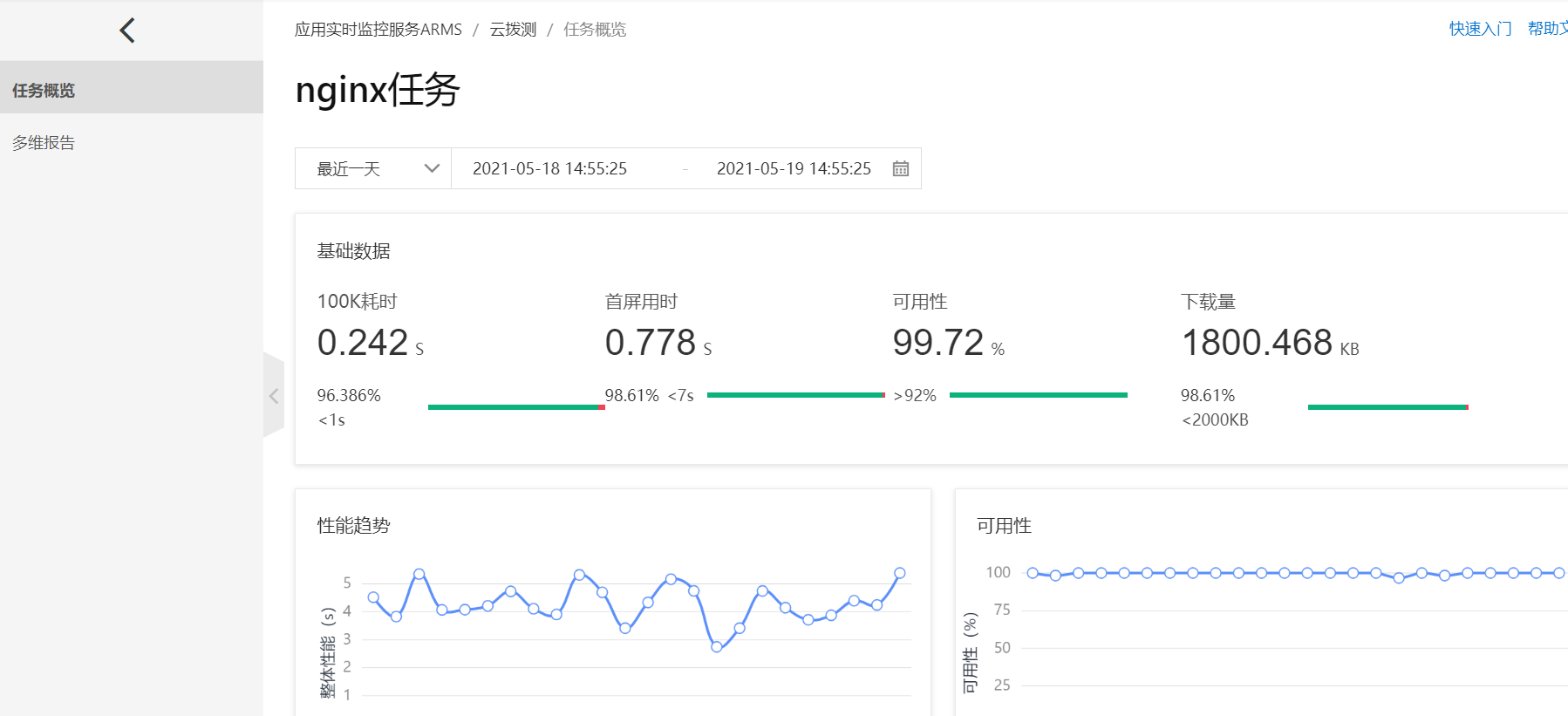Image resolution: width=1568 pixels, height=716 pixels.
Task: Open the 快速入门 link
Action: pyautogui.click(x=1481, y=29)
